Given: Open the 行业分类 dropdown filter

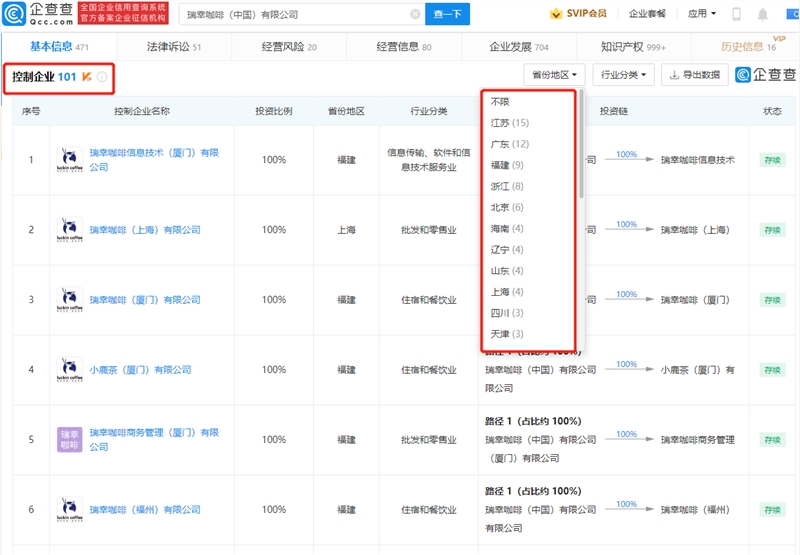Looking at the screenshot, I should [x=624, y=75].
